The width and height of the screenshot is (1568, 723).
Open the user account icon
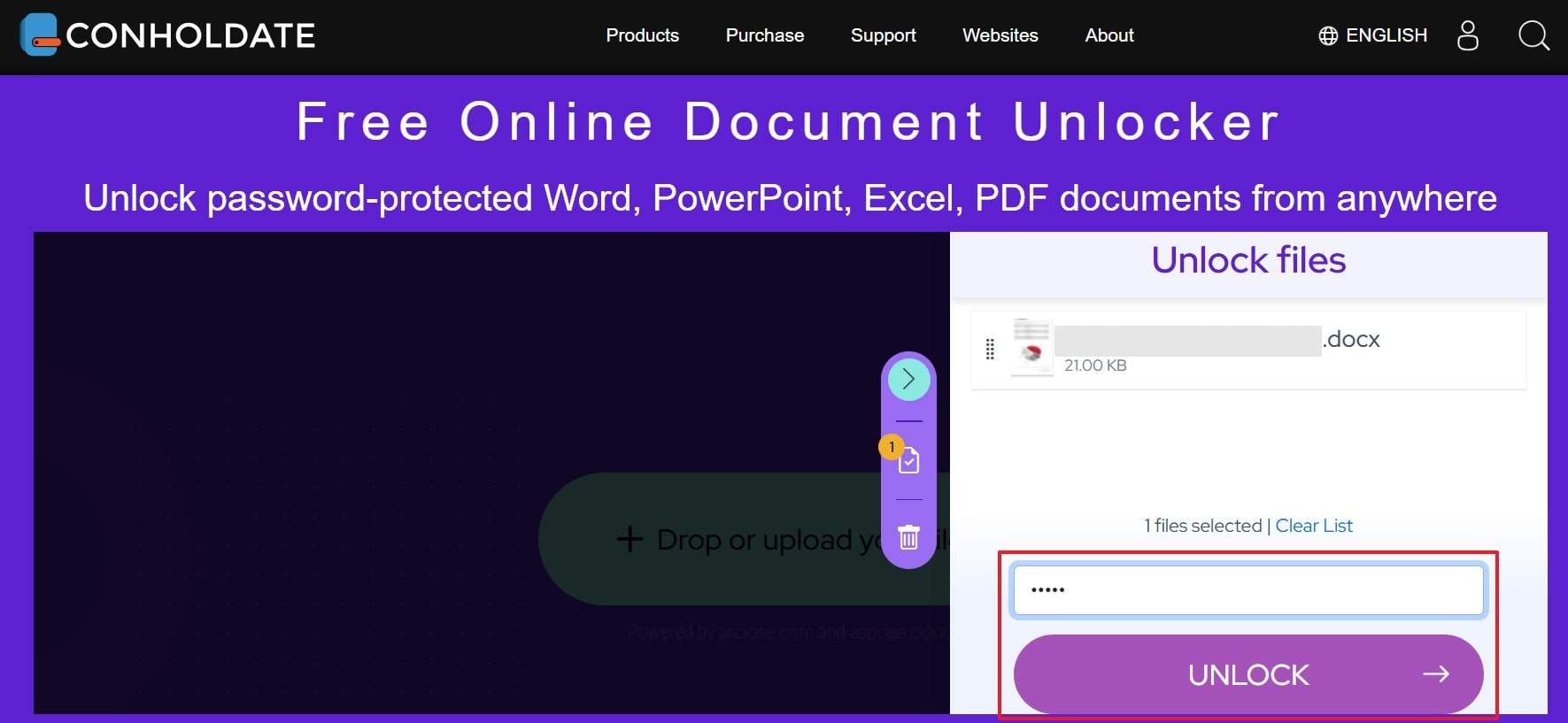tap(1467, 35)
